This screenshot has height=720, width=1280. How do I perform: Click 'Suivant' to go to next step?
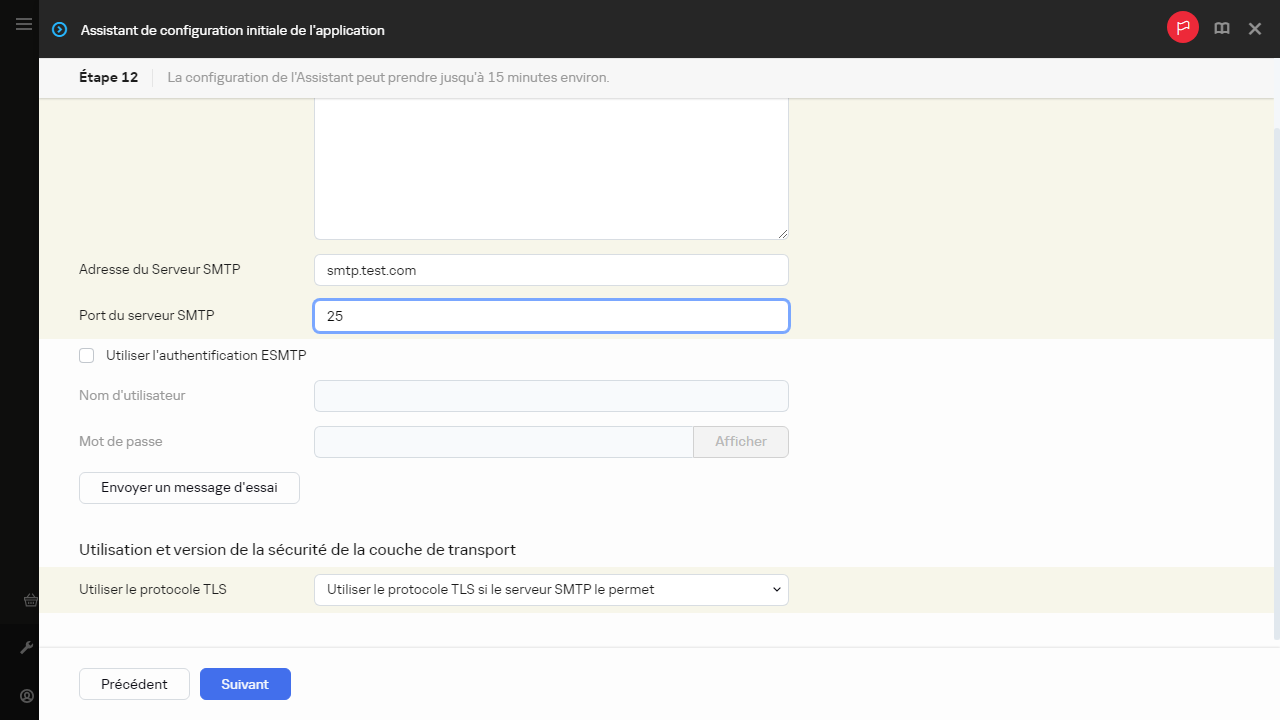[x=245, y=684]
